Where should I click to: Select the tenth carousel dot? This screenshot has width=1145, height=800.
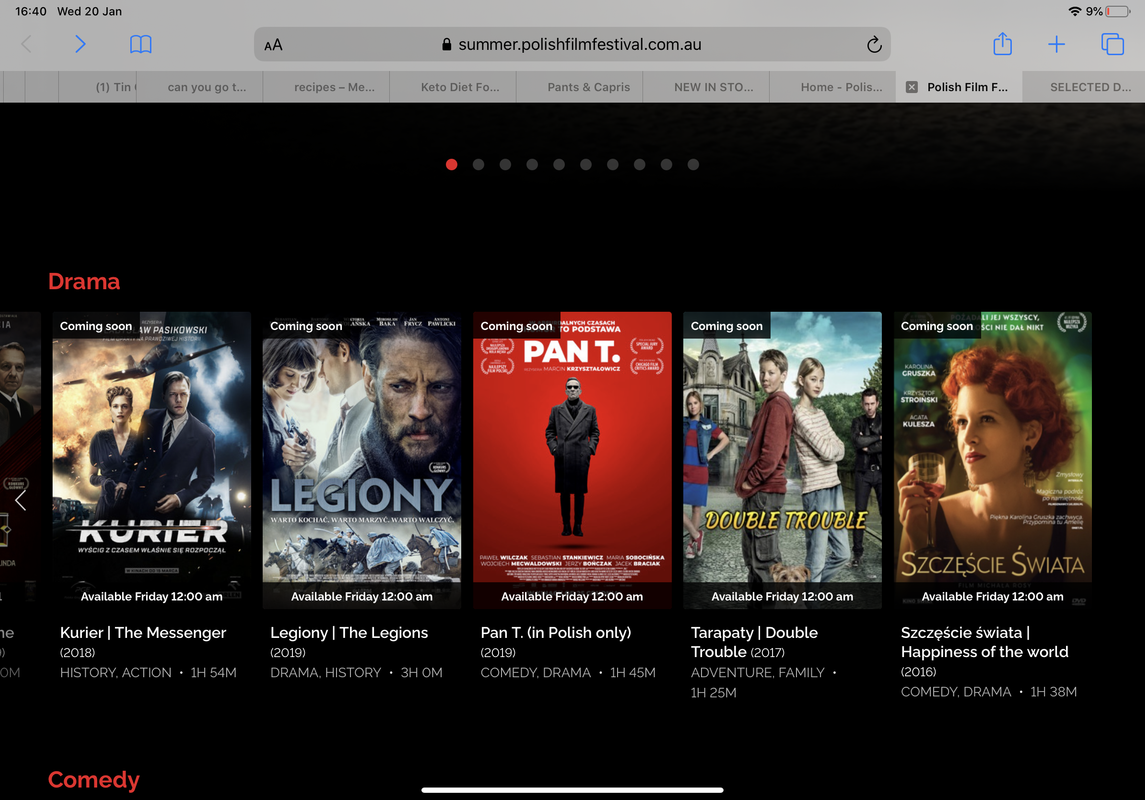pos(693,164)
